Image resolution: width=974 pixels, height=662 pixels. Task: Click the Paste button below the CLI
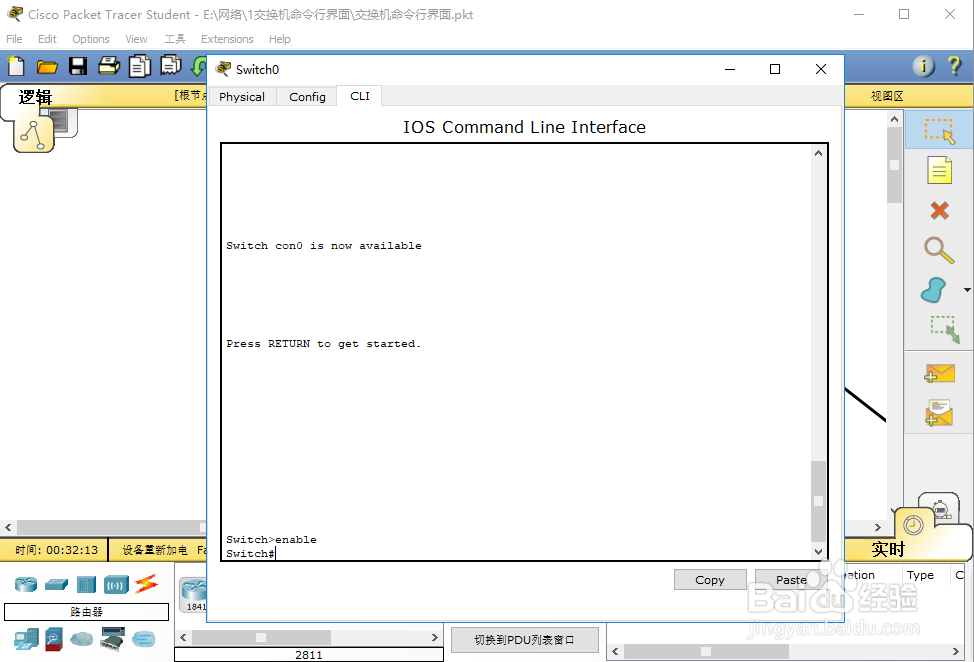pos(791,579)
